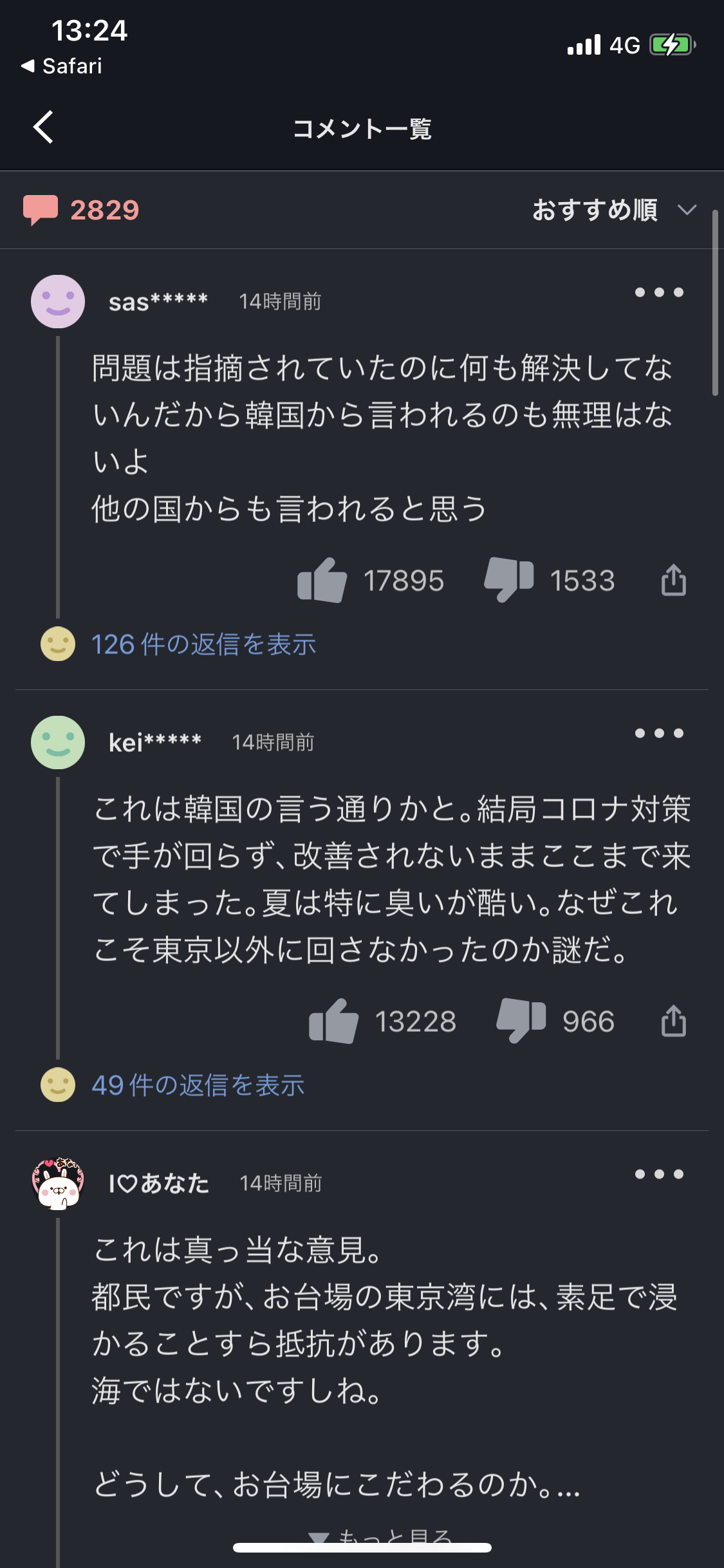Share the kei****** comment
724x1568 pixels.
[674, 1021]
